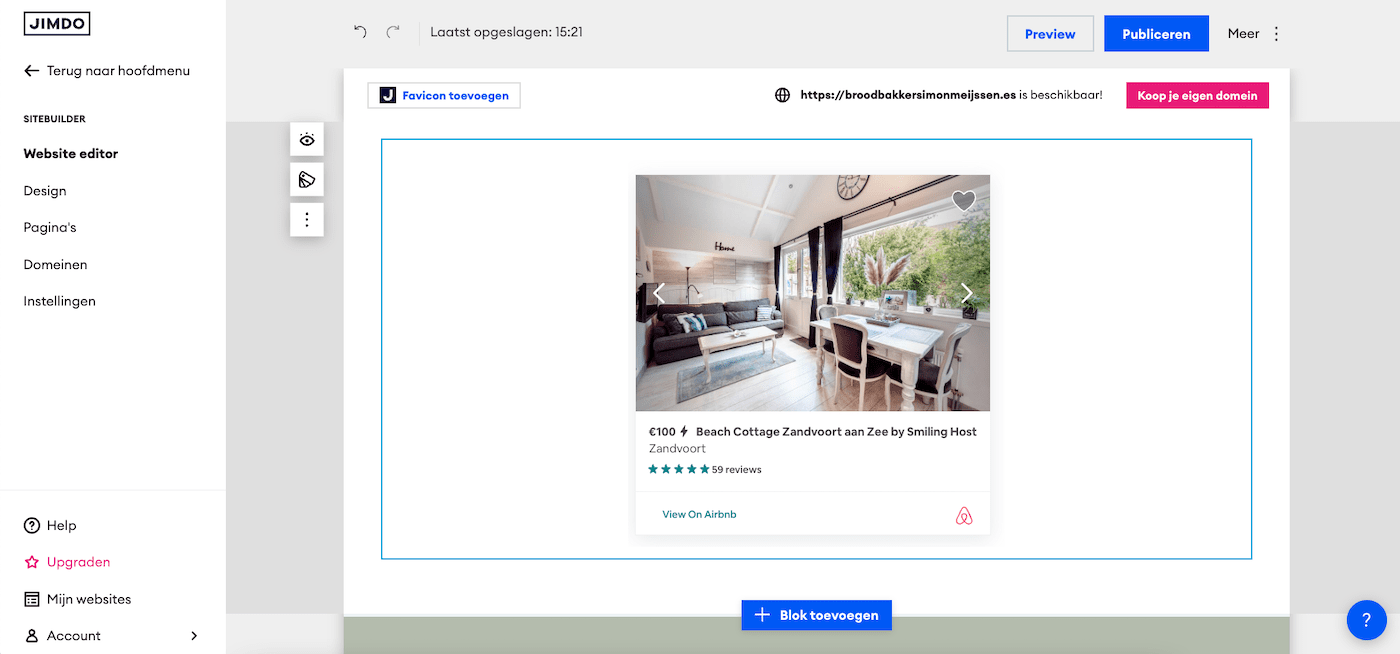Open block options vertical dots menu

pos(307,220)
